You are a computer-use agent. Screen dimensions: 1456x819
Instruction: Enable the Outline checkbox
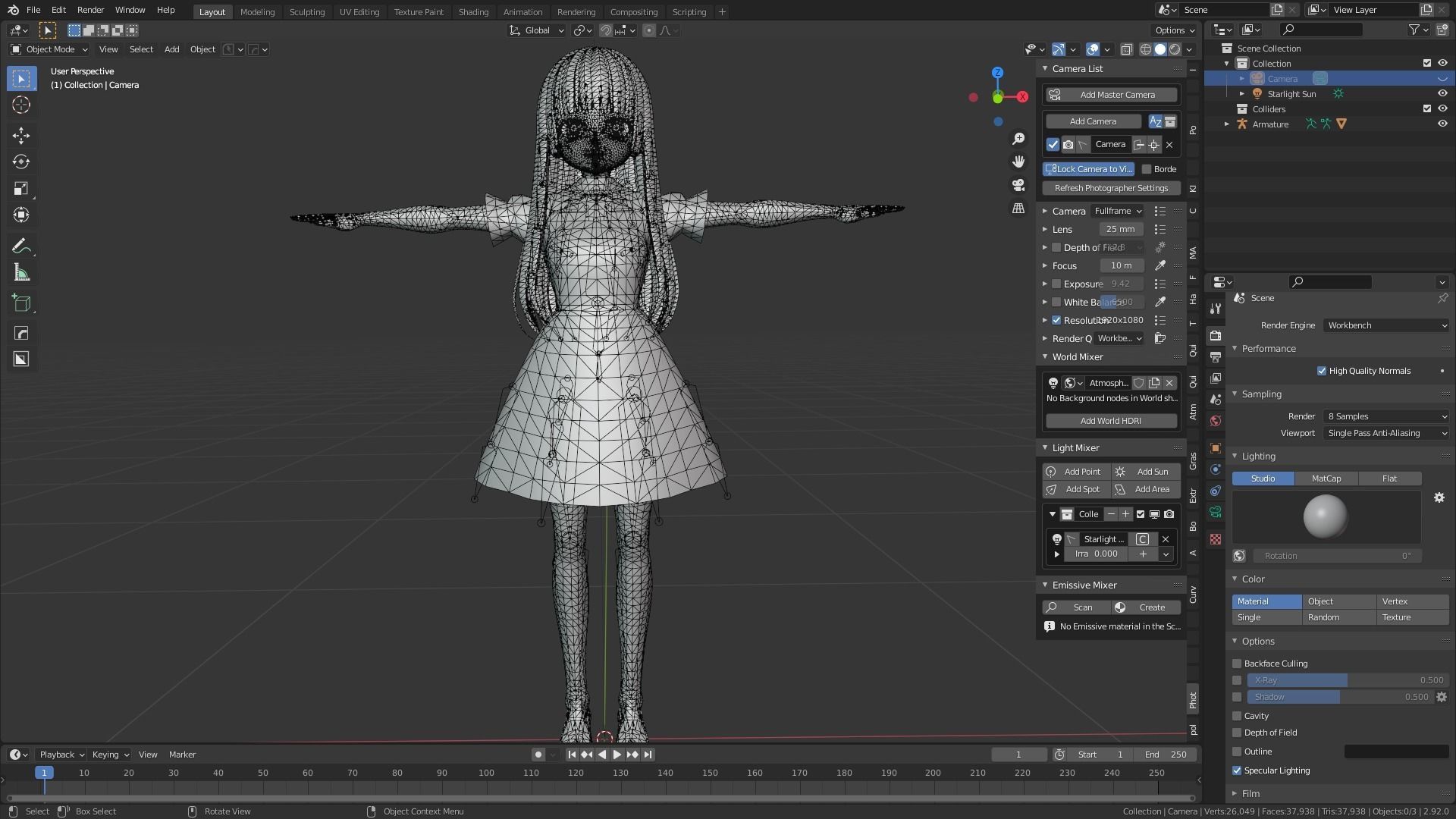point(1237,752)
